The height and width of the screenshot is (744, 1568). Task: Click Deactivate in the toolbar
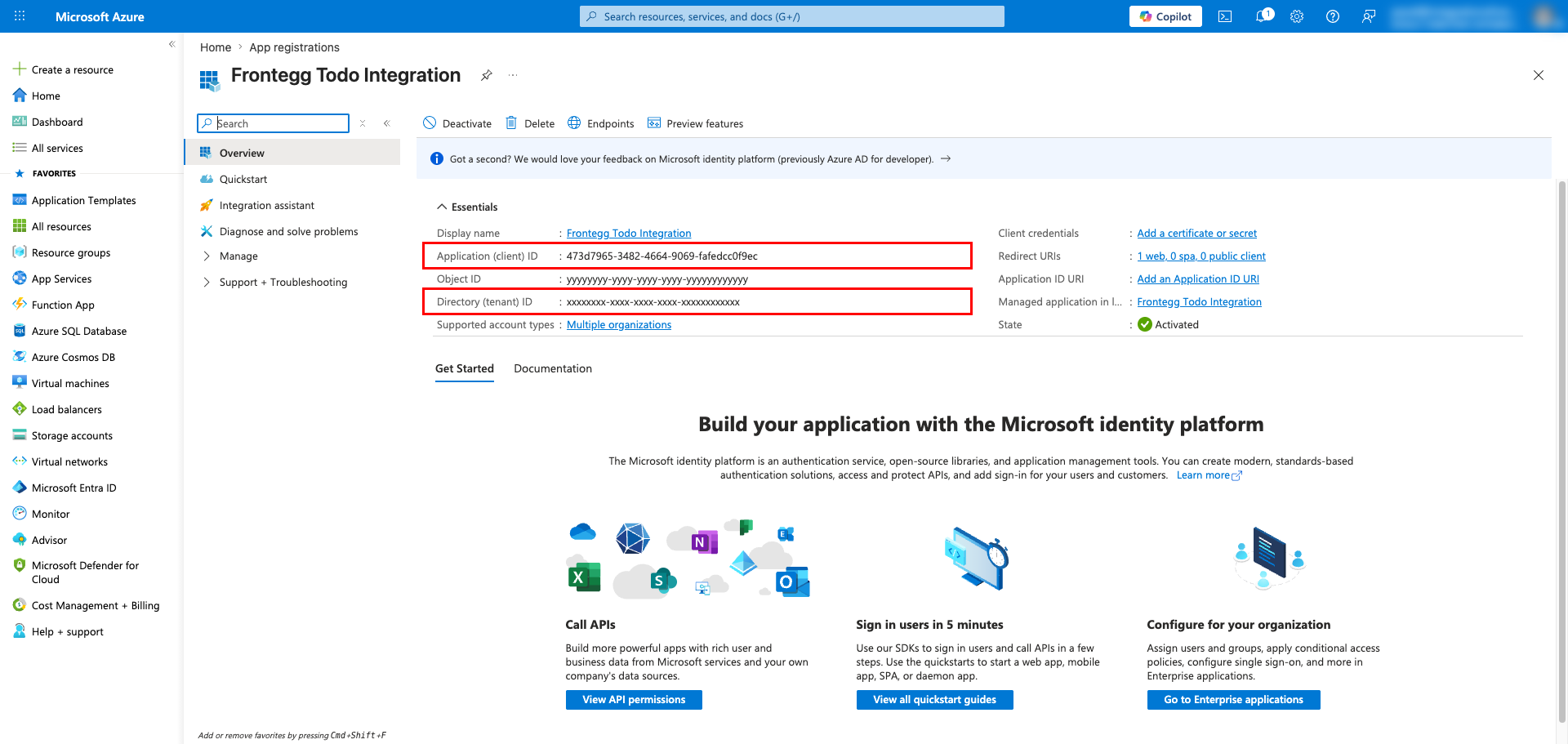click(x=457, y=123)
